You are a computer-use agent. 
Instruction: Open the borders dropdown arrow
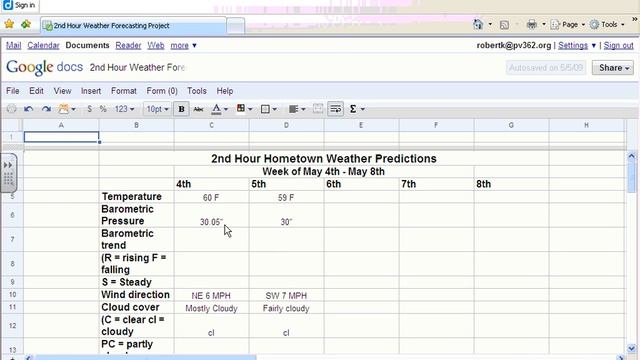click(x=274, y=109)
